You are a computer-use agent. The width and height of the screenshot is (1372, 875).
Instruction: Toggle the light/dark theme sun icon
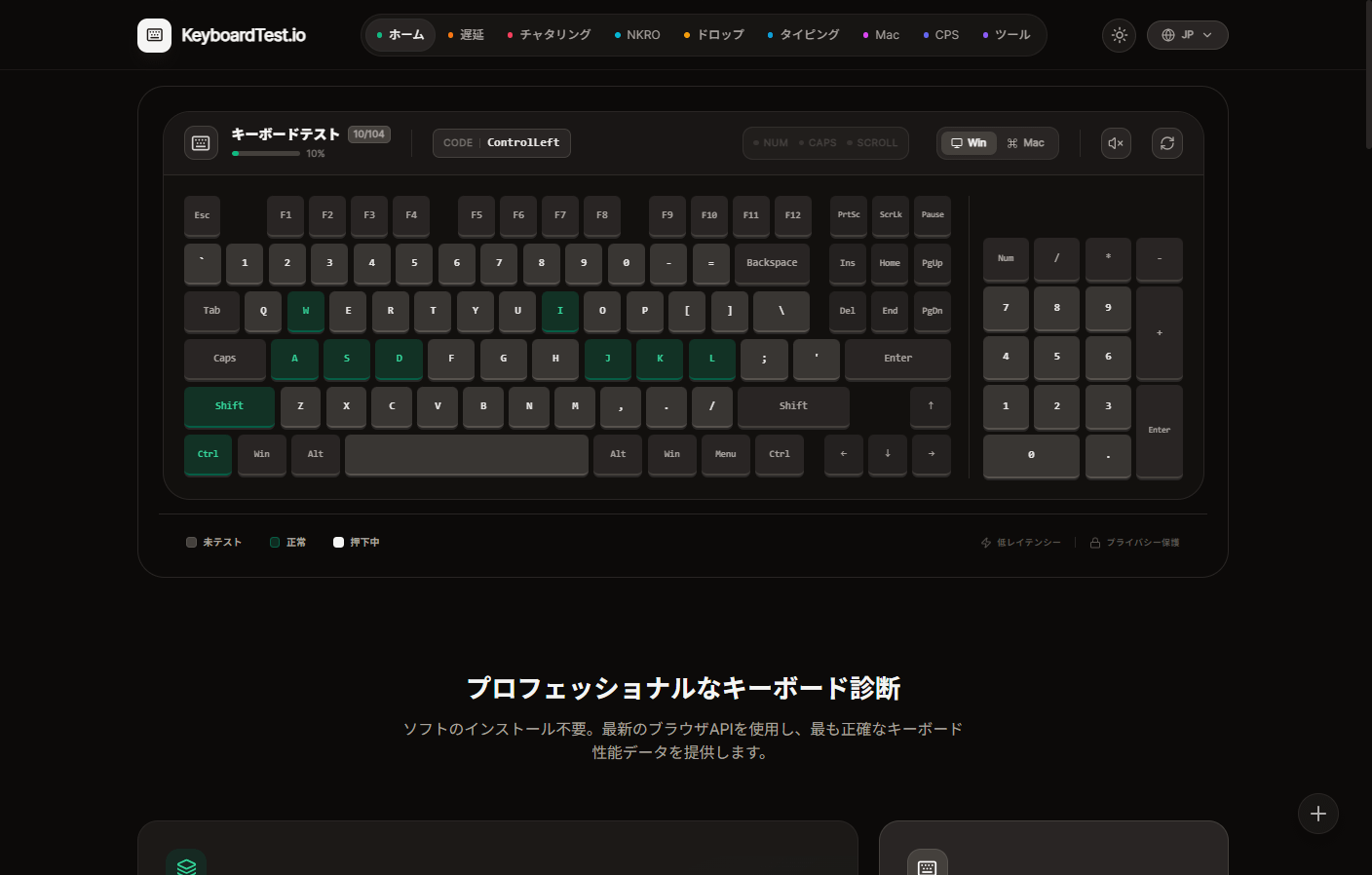click(x=1119, y=35)
